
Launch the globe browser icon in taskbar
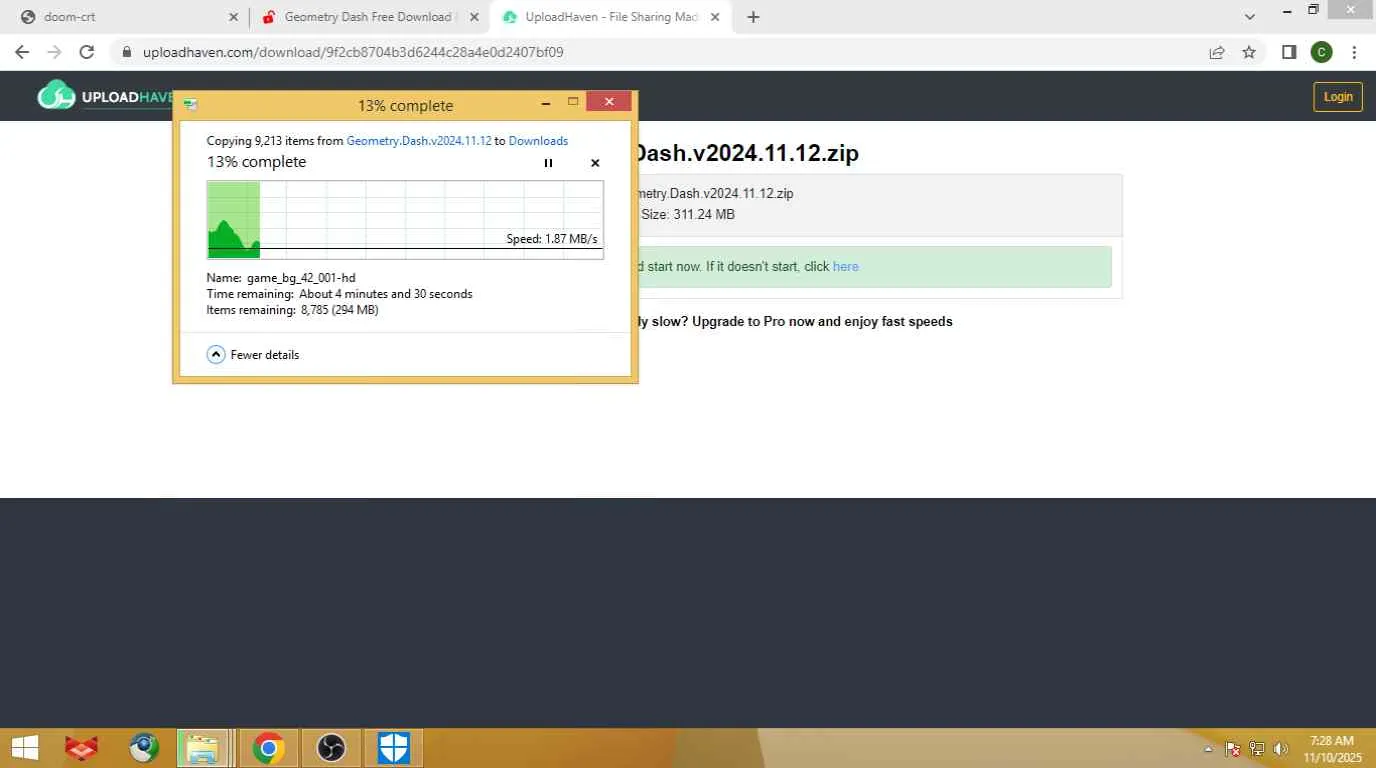coord(144,748)
